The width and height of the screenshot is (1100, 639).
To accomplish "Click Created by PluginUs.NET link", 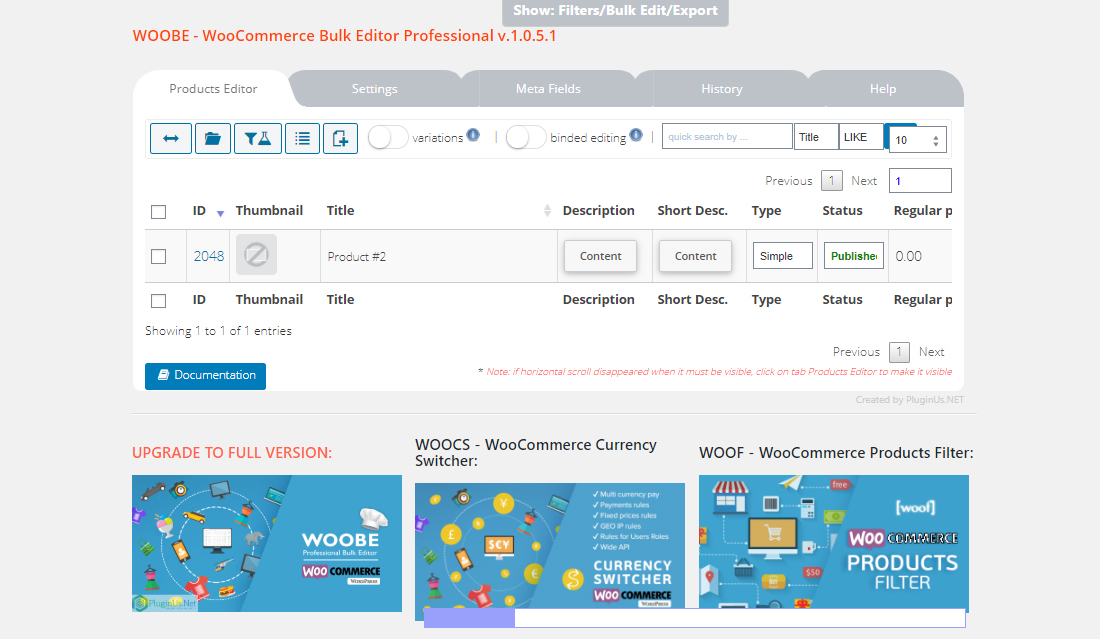I will tap(909, 400).
